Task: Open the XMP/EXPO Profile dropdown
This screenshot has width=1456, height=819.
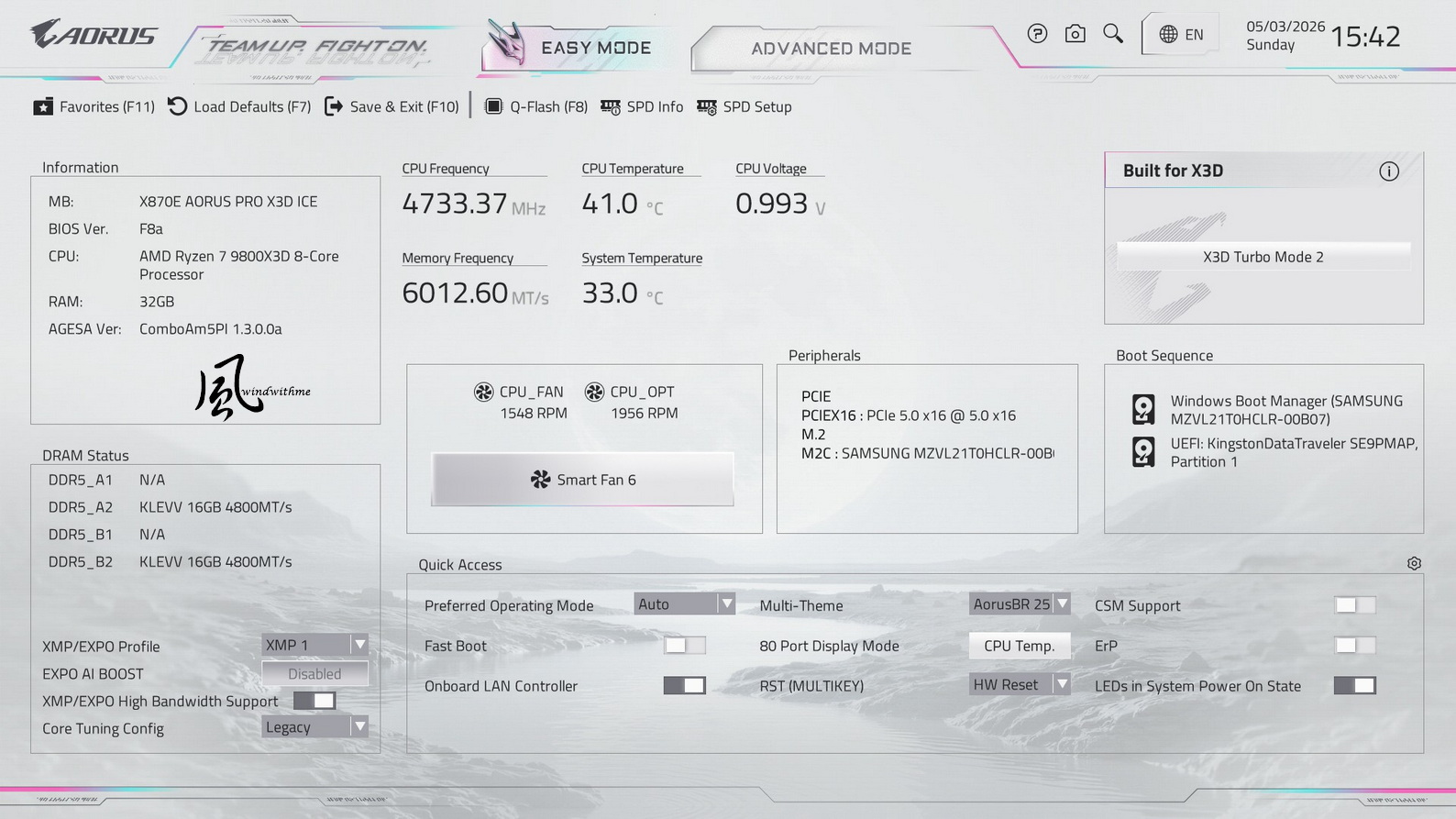Action: [314, 645]
